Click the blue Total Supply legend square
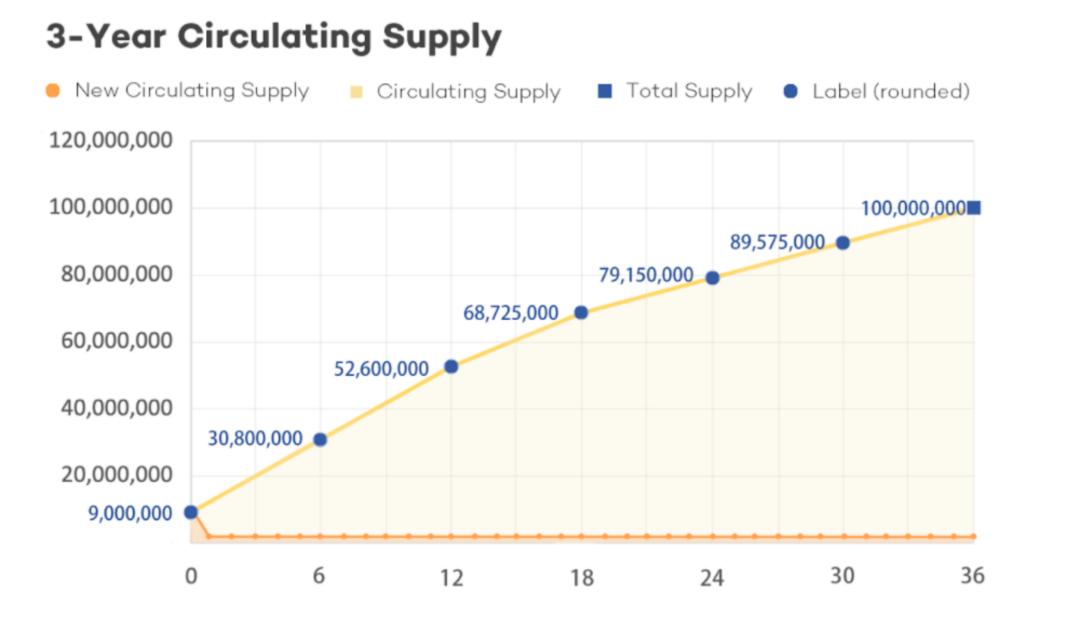 click(604, 91)
